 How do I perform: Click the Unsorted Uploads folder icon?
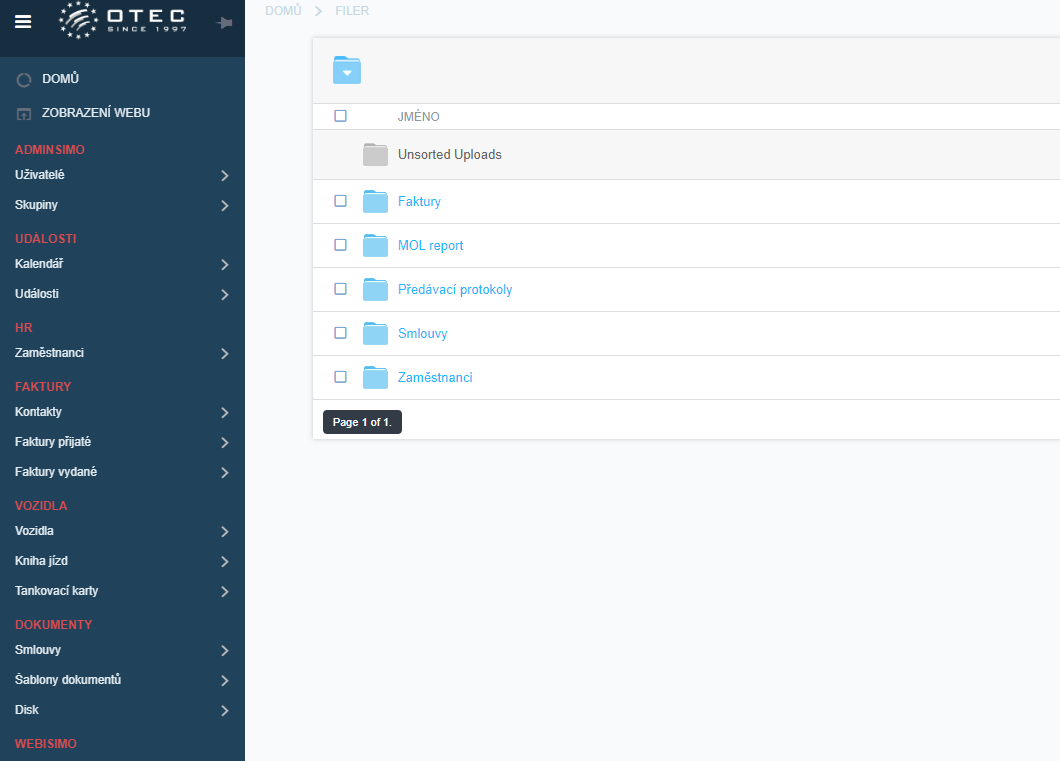[375, 155]
